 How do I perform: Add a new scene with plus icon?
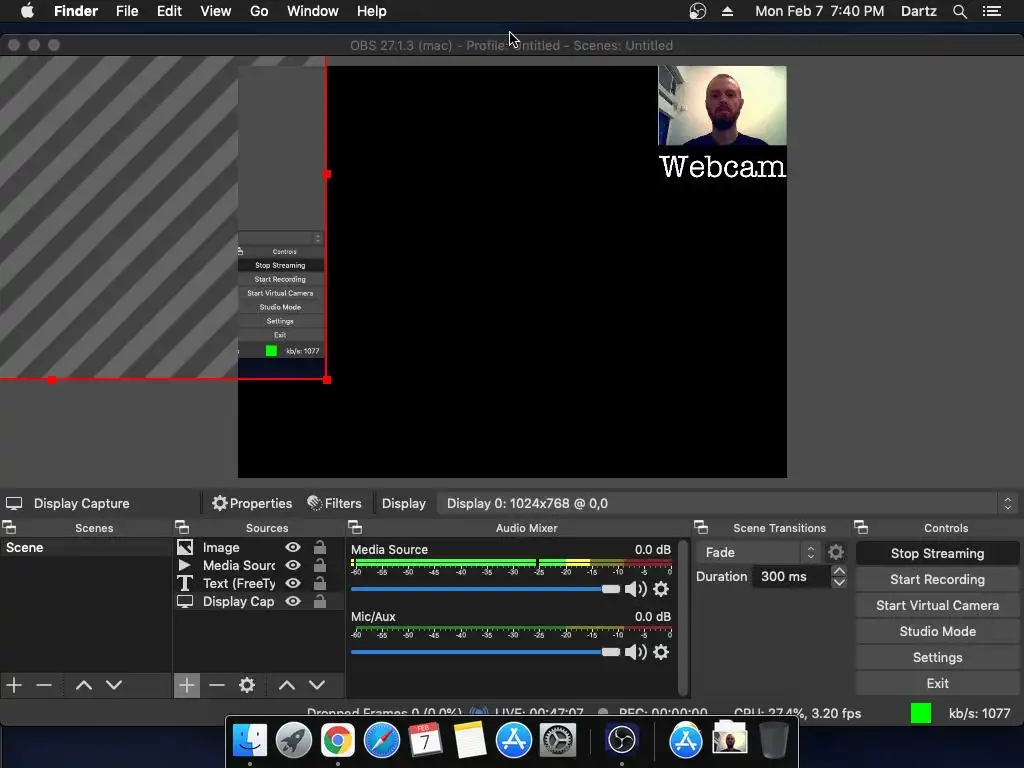tap(14, 685)
